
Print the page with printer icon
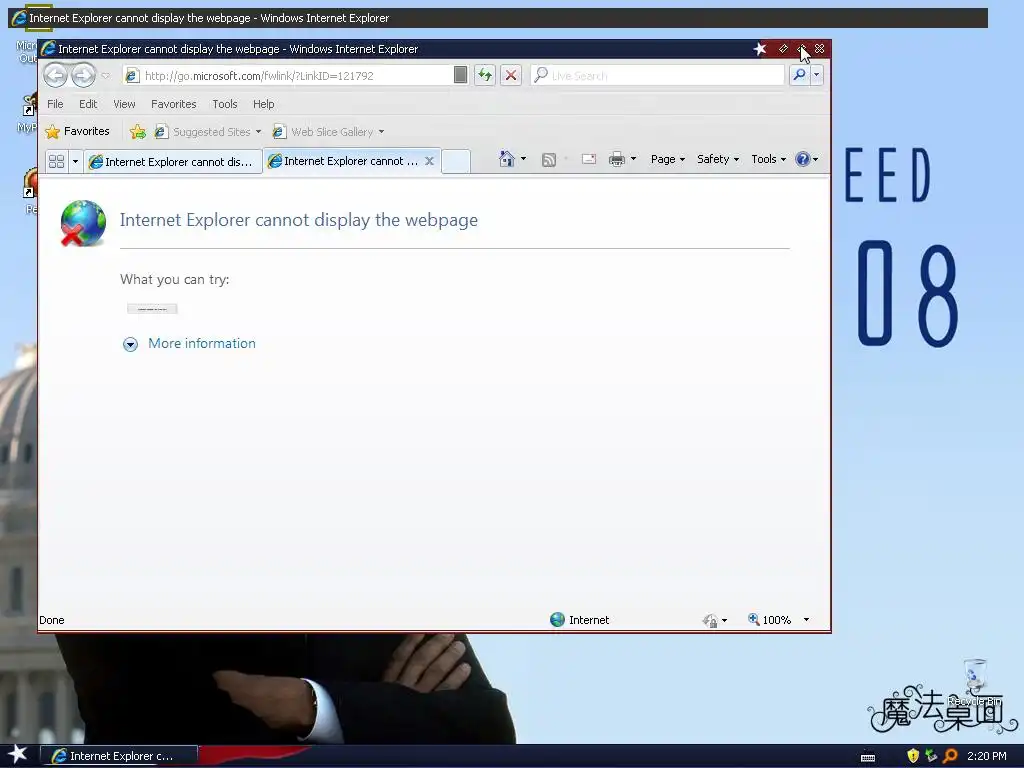coord(616,159)
